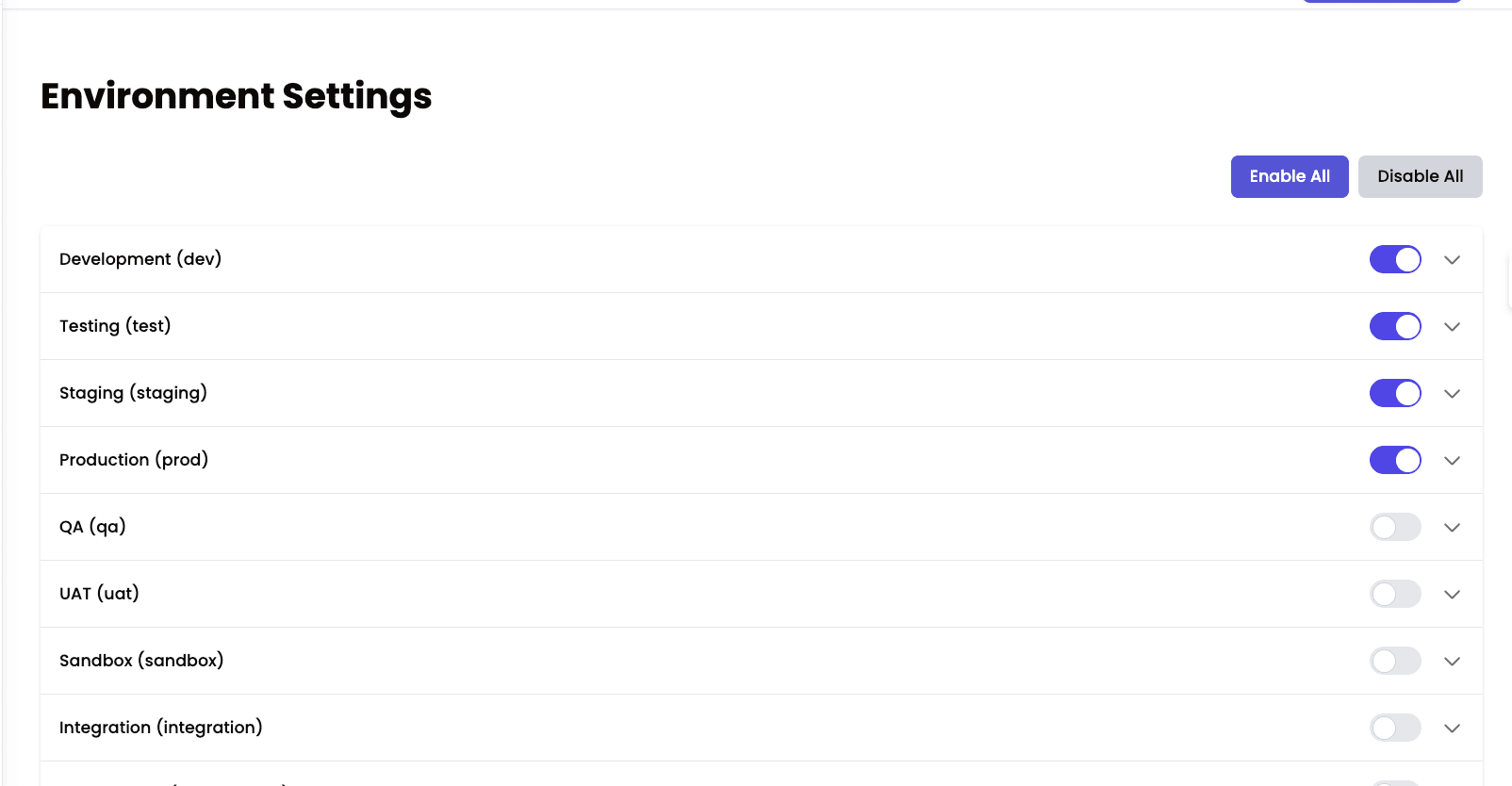
Task: Click the Production (prod) row label
Action: click(134, 460)
